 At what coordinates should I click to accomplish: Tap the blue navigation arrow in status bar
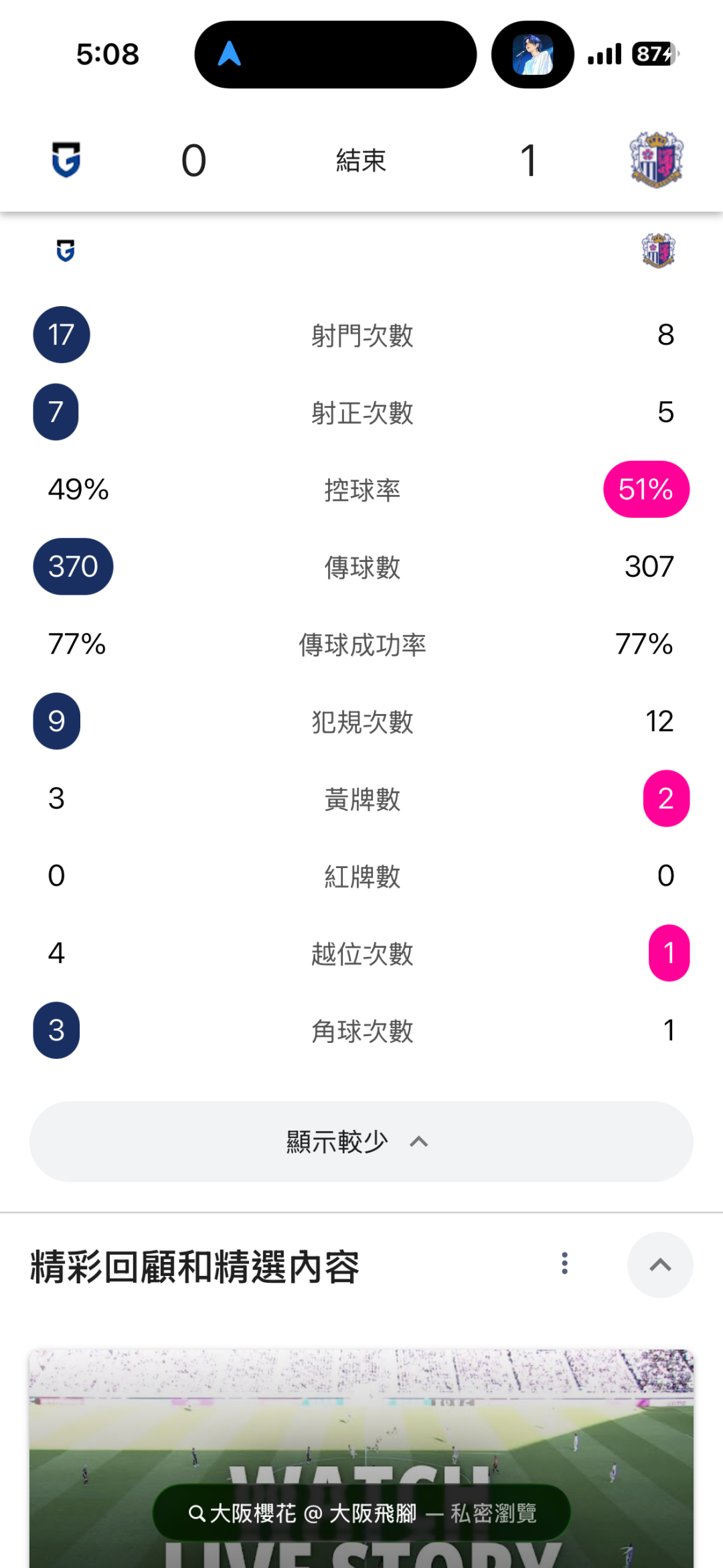229,54
